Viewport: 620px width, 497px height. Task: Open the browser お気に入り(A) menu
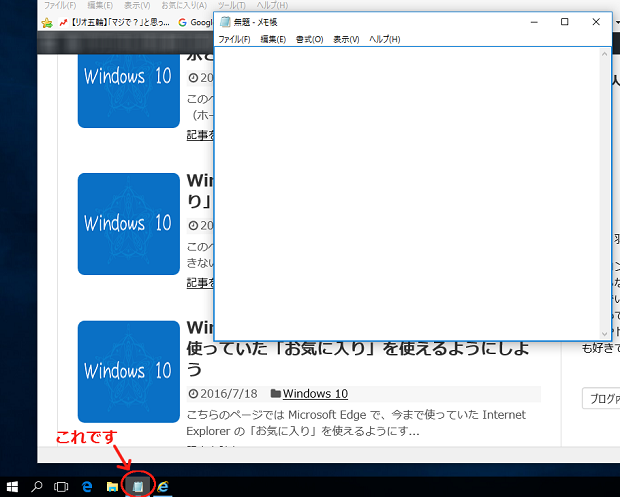point(184,5)
